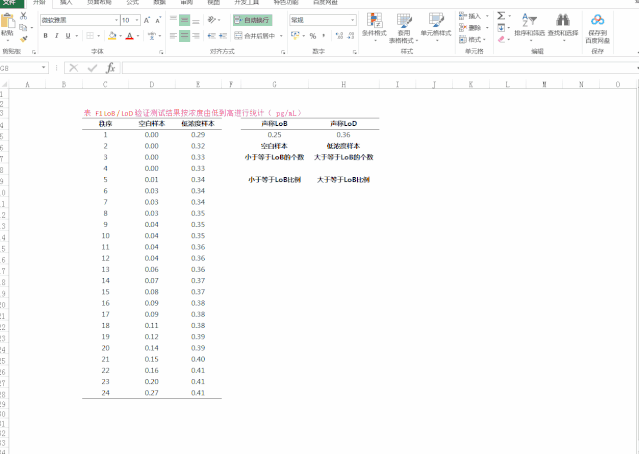Click the Insert Function fx icon
The width and height of the screenshot is (639, 454).
click(x=110, y=68)
